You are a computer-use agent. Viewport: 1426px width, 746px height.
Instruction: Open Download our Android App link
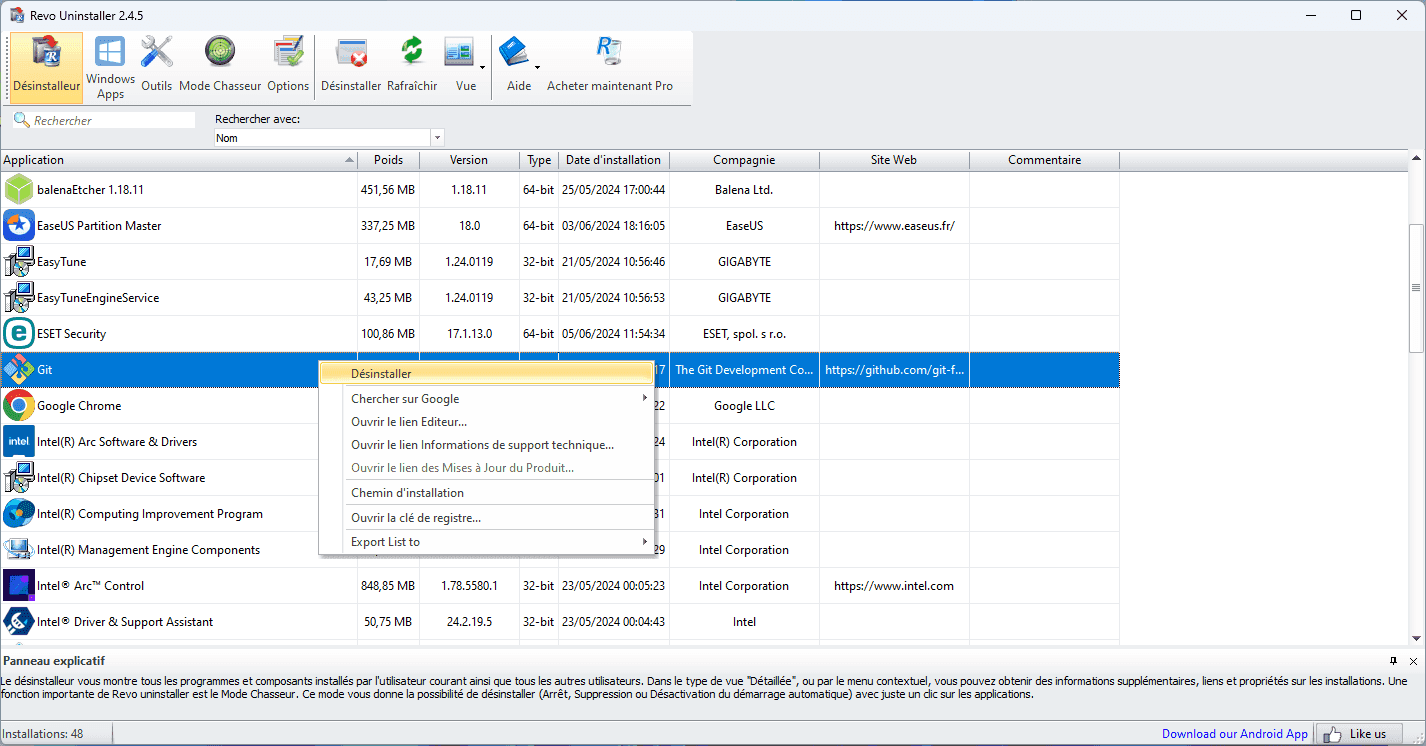(1235, 734)
